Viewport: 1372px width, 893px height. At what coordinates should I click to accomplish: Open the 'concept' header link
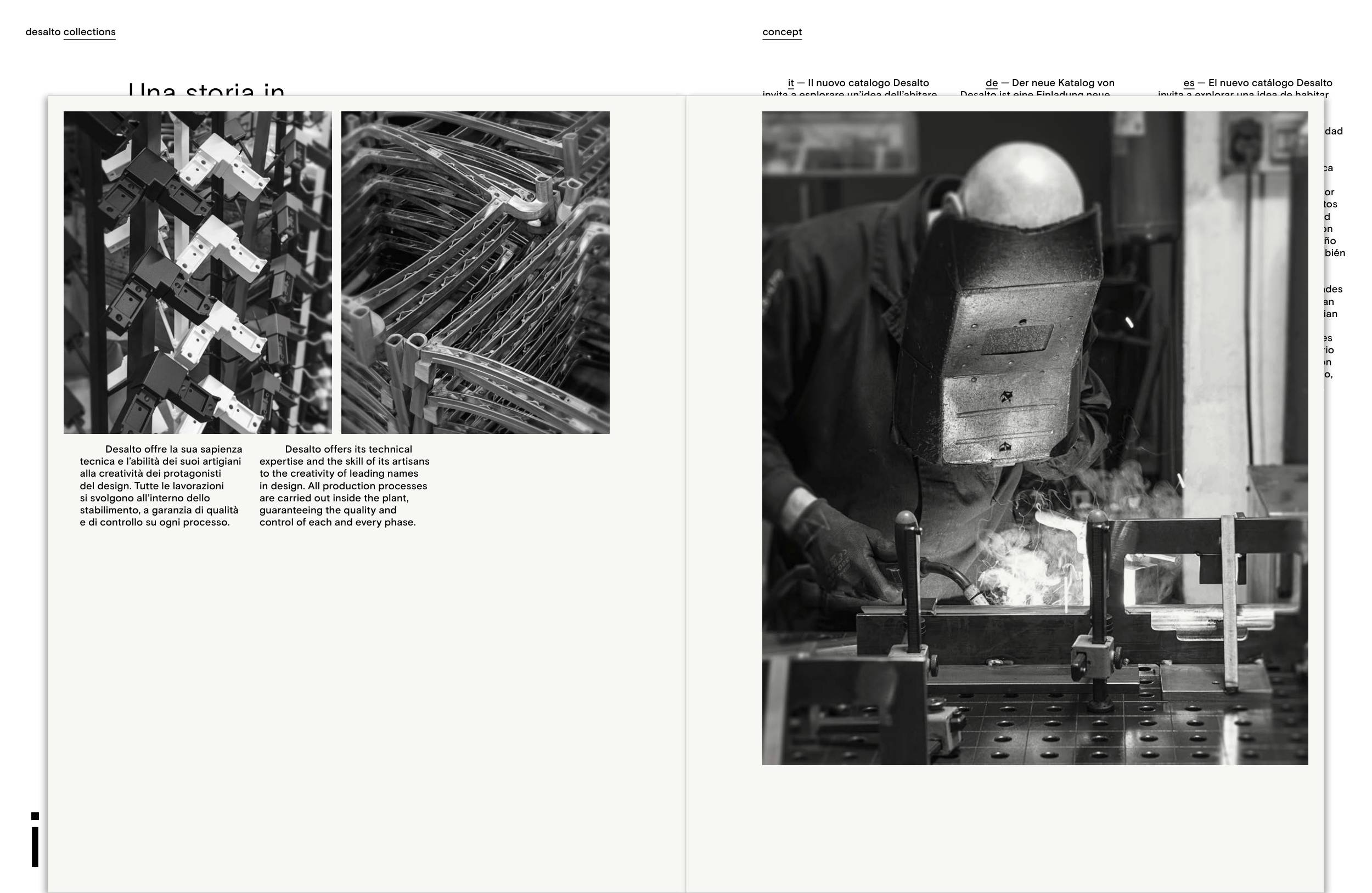tap(781, 32)
